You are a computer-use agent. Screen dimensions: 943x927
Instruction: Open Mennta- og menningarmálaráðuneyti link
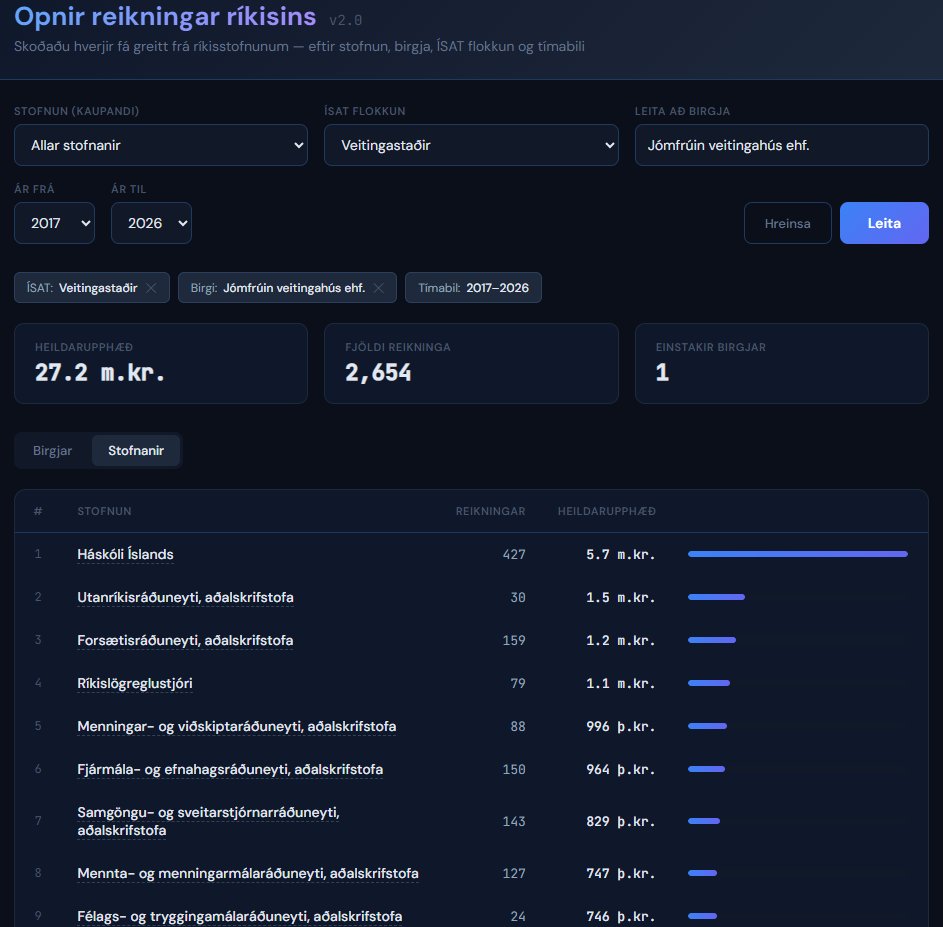tap(248, 873)
